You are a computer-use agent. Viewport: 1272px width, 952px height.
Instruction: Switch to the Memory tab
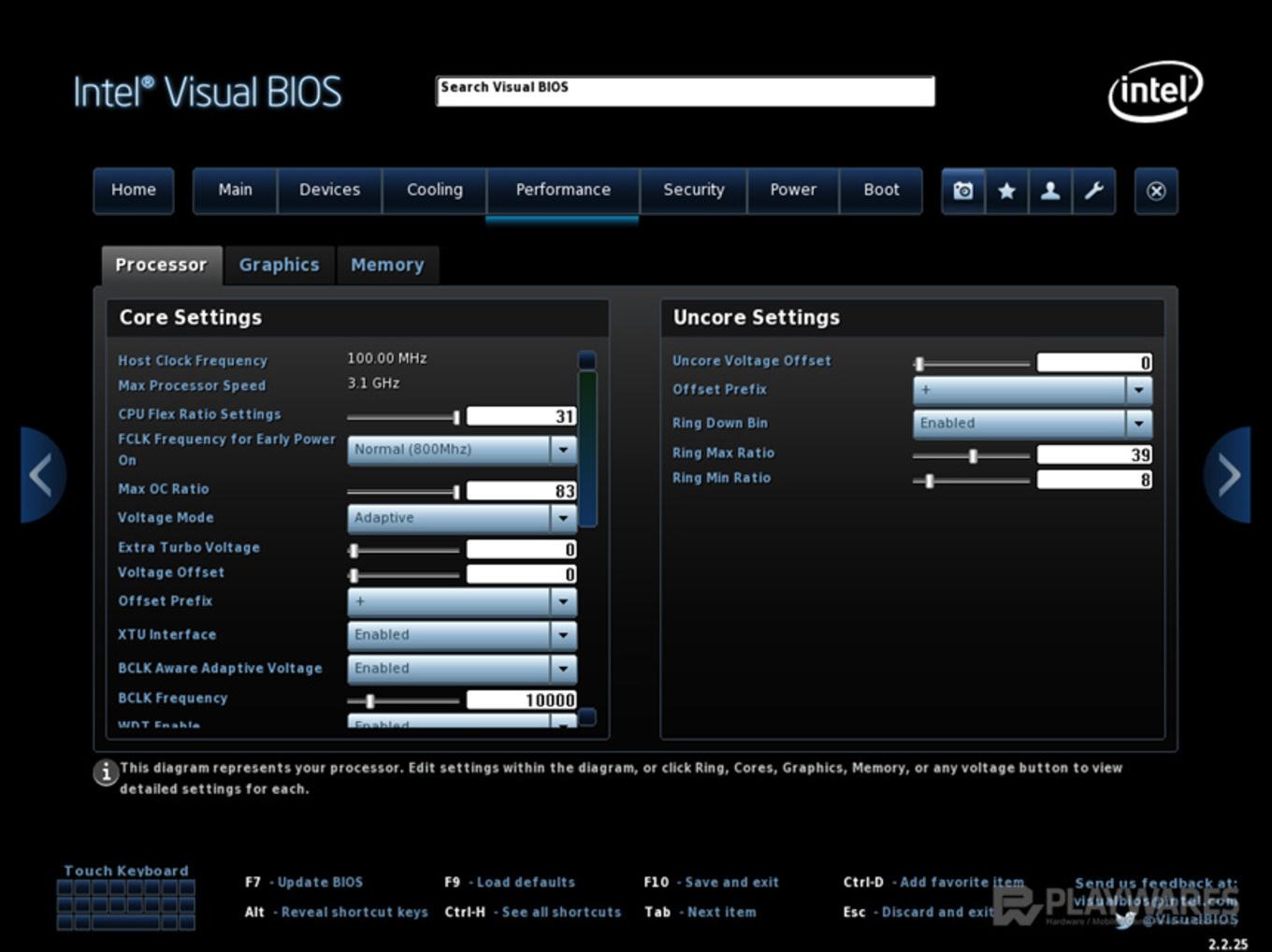tap(387, 266)
